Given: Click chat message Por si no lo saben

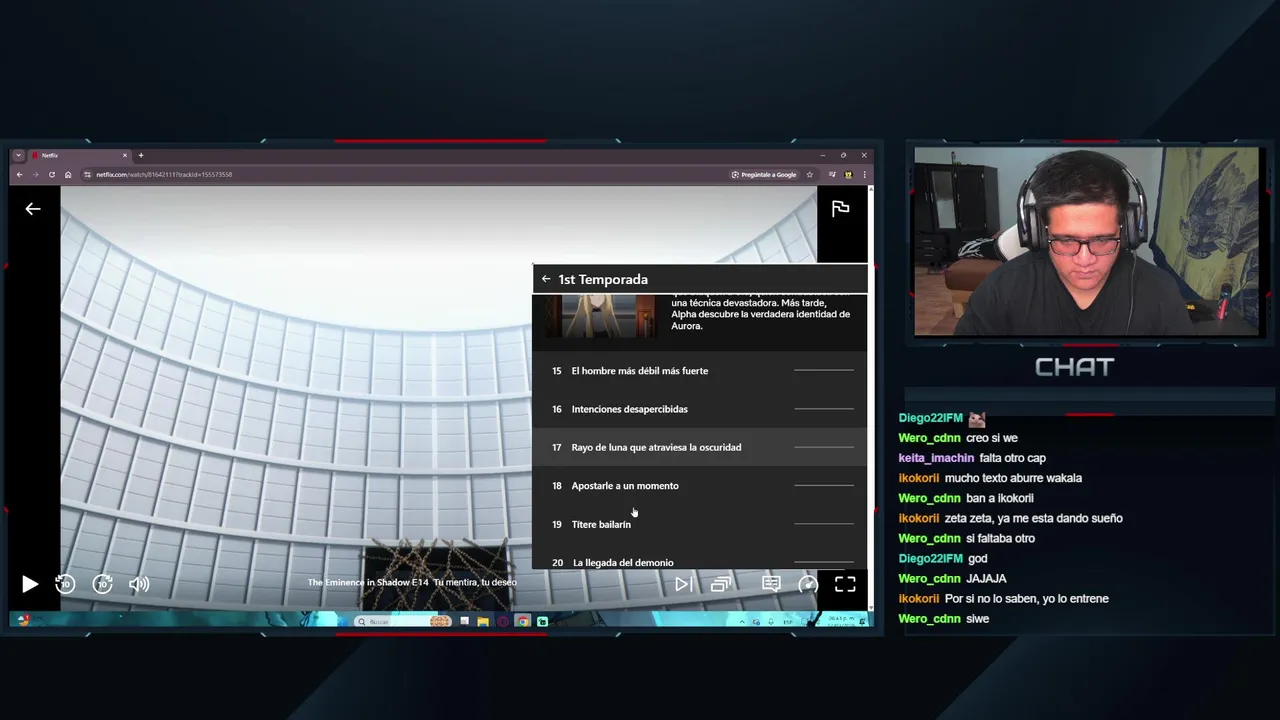Looking at the screenshot, I should (x=1026, y=598).
